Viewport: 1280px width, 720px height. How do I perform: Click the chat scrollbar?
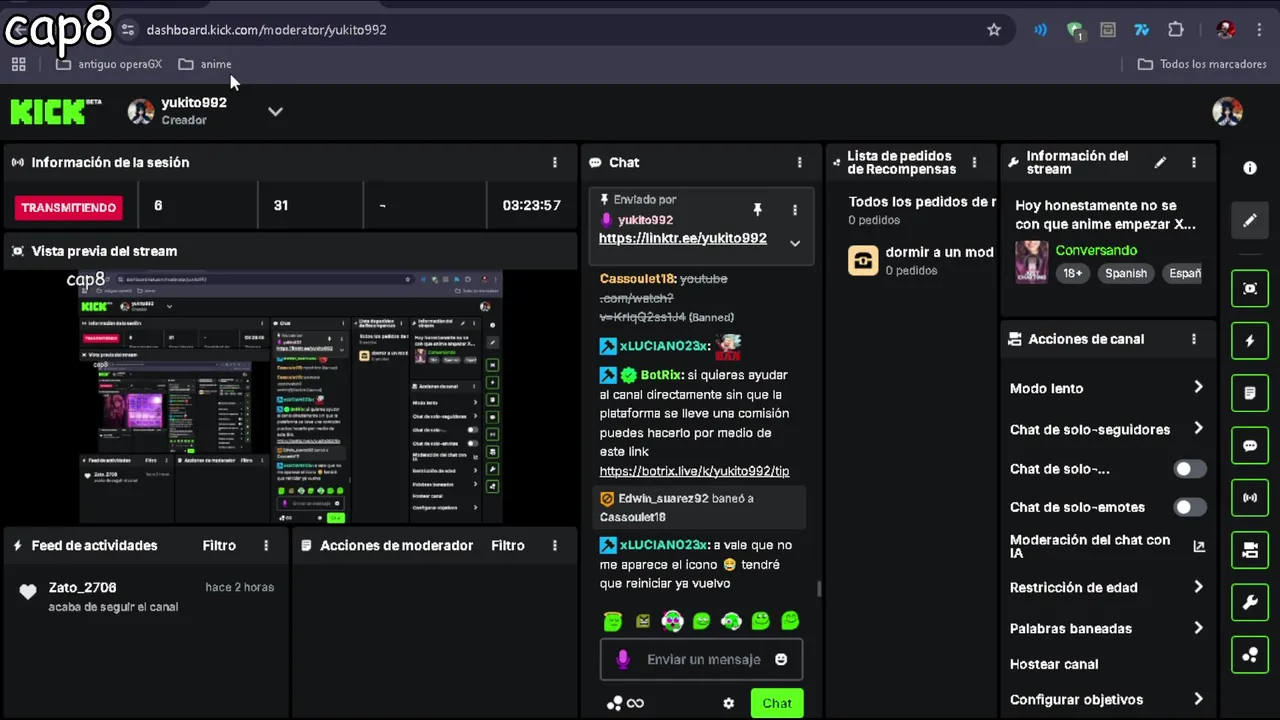pos(819,589)
